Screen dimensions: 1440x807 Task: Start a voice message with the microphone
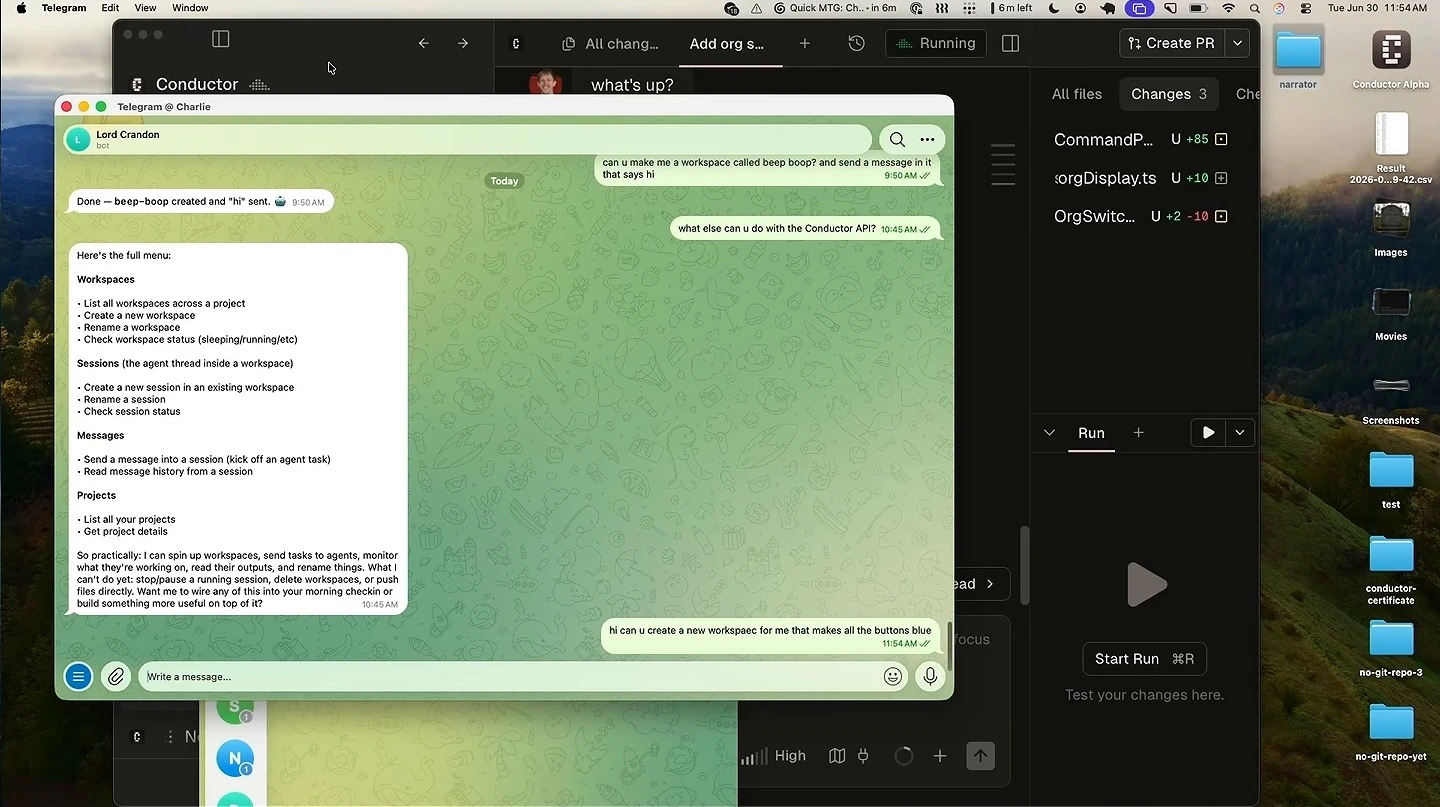pyautogui.click(x=930, y=677)
